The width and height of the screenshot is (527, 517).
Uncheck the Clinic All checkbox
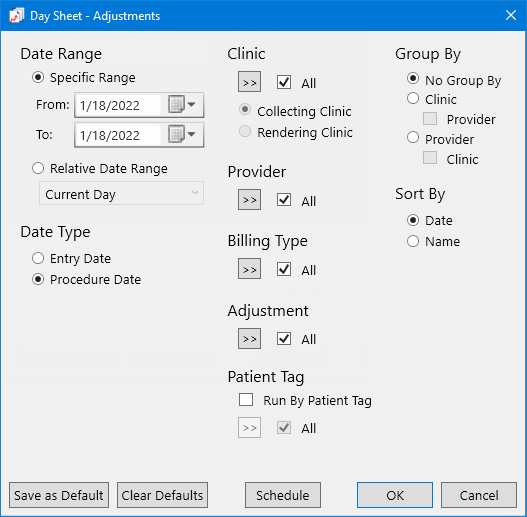[x=284, y=82]
